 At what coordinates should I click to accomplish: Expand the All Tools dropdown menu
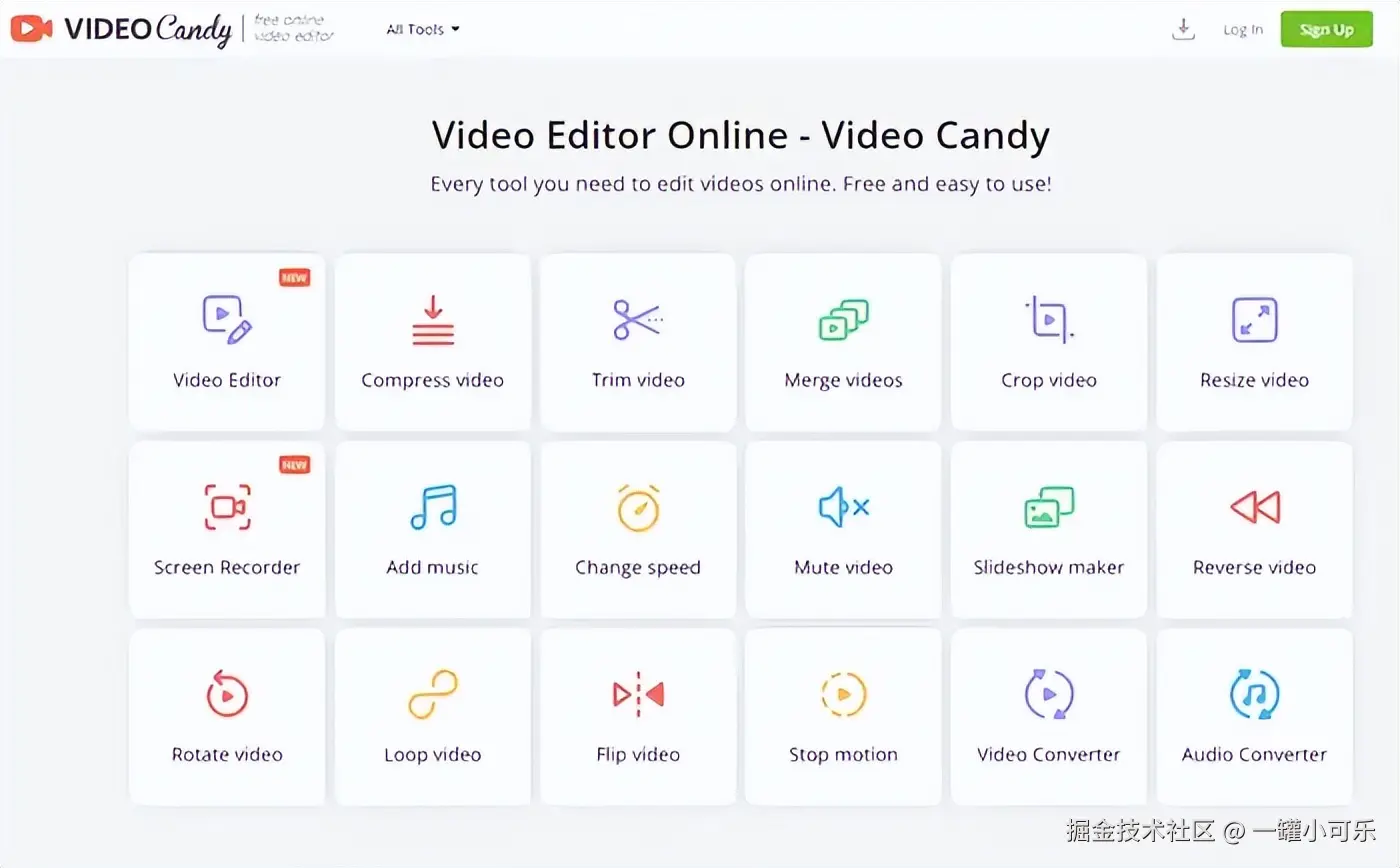pos(423,29)
